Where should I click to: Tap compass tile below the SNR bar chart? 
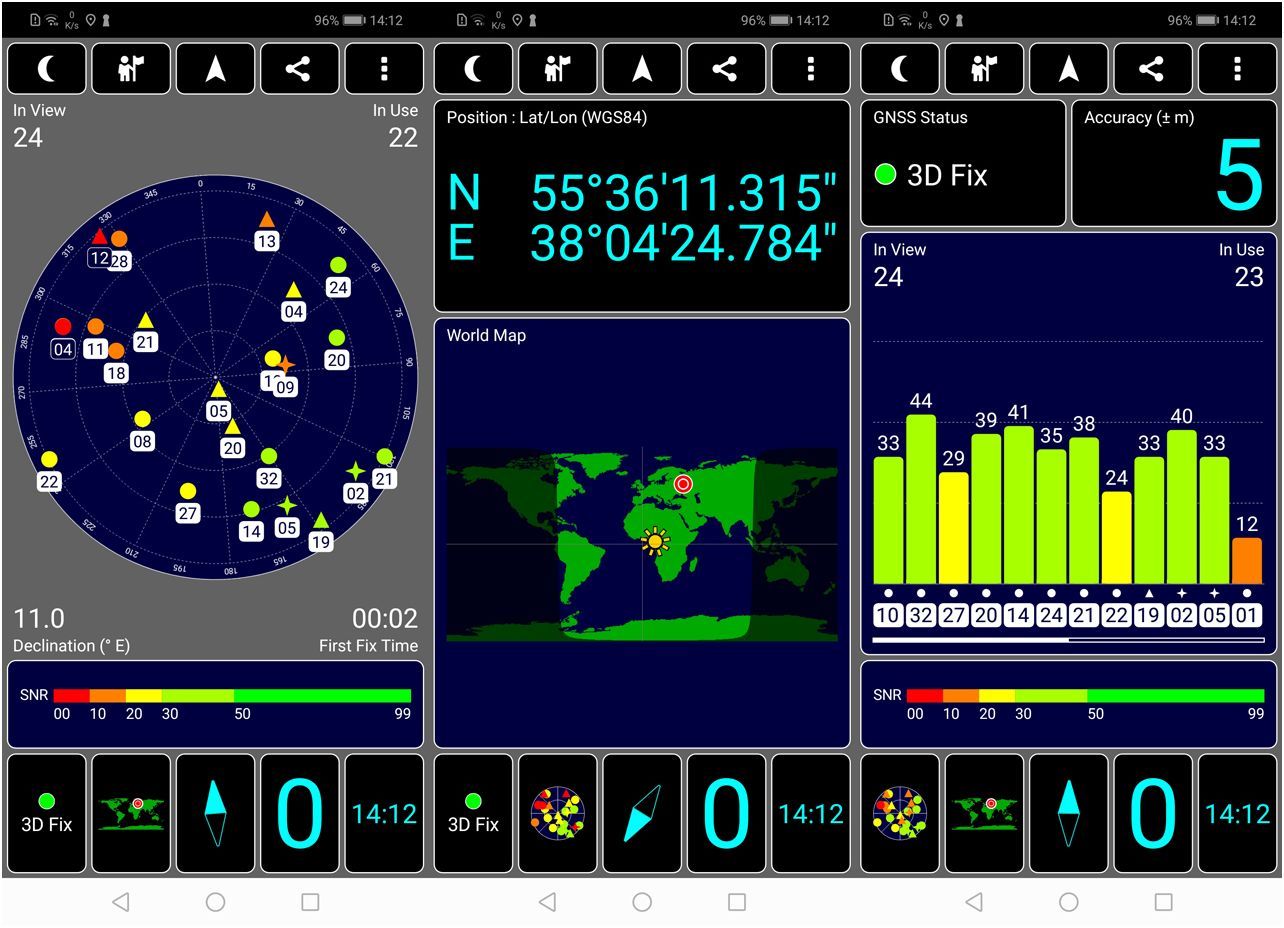click(x=1068, y=813)
